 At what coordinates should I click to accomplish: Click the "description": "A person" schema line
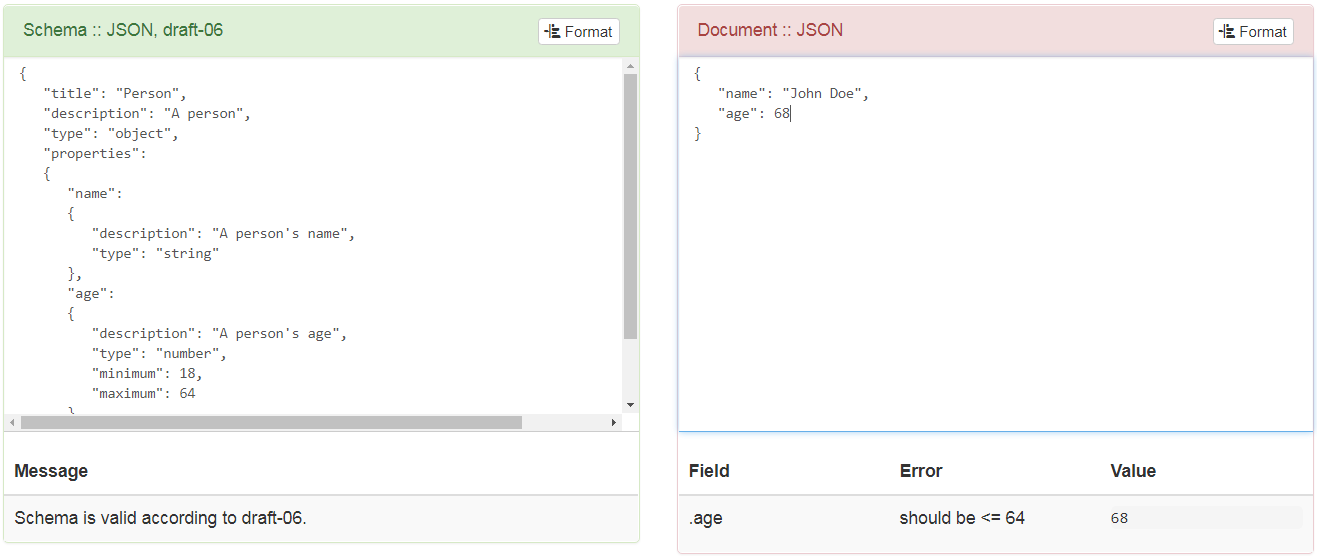[147, 113]
